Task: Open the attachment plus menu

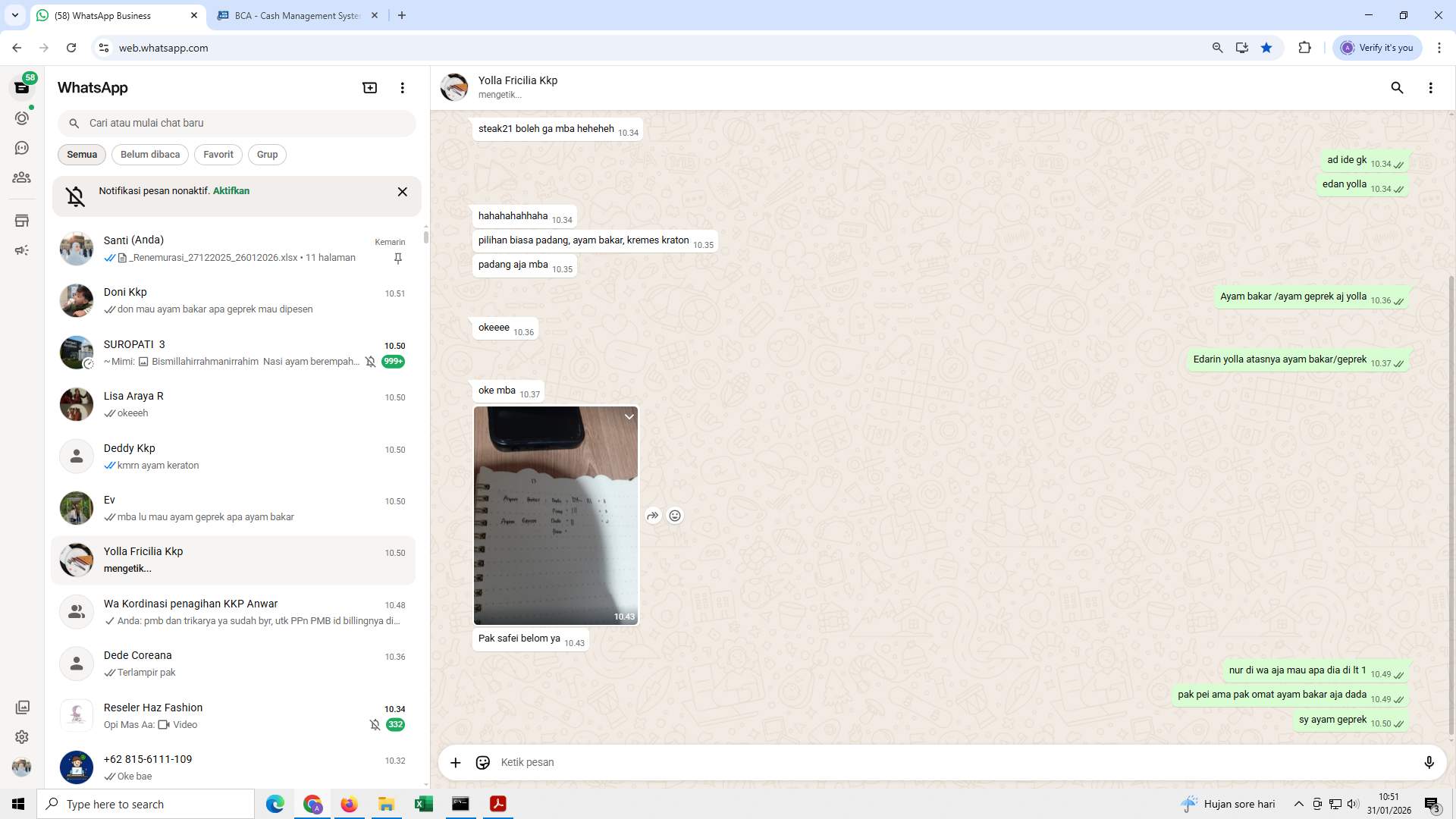Action: click(x=455, y=762)
